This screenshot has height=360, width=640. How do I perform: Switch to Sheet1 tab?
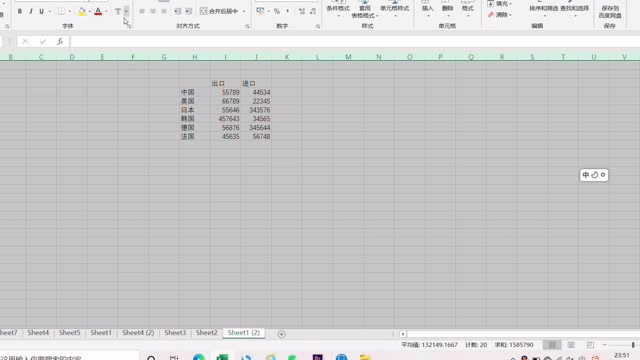[x=101, y=333]
